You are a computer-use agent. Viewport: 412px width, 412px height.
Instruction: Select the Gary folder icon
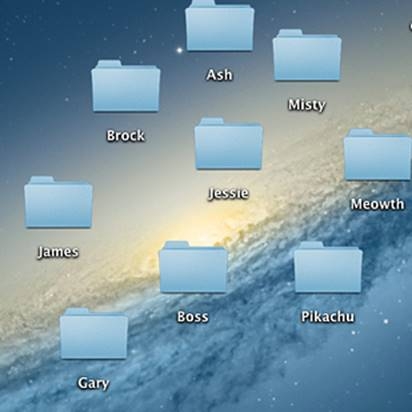(x=94, y=333)
